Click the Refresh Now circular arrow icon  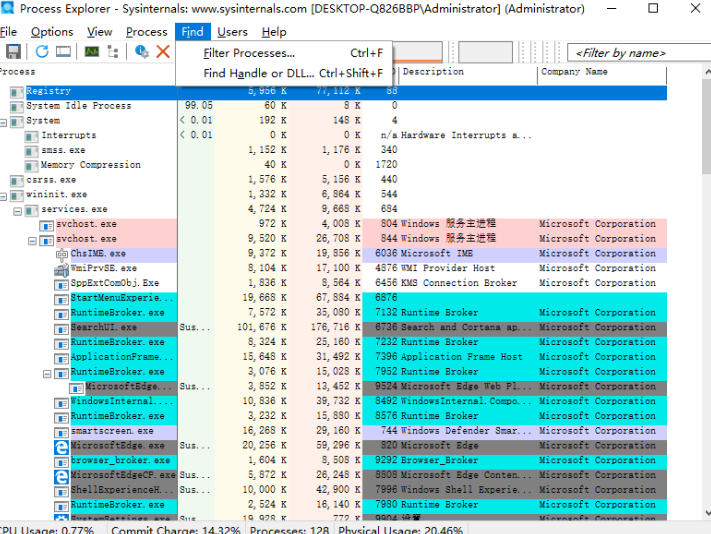[41, 51]
